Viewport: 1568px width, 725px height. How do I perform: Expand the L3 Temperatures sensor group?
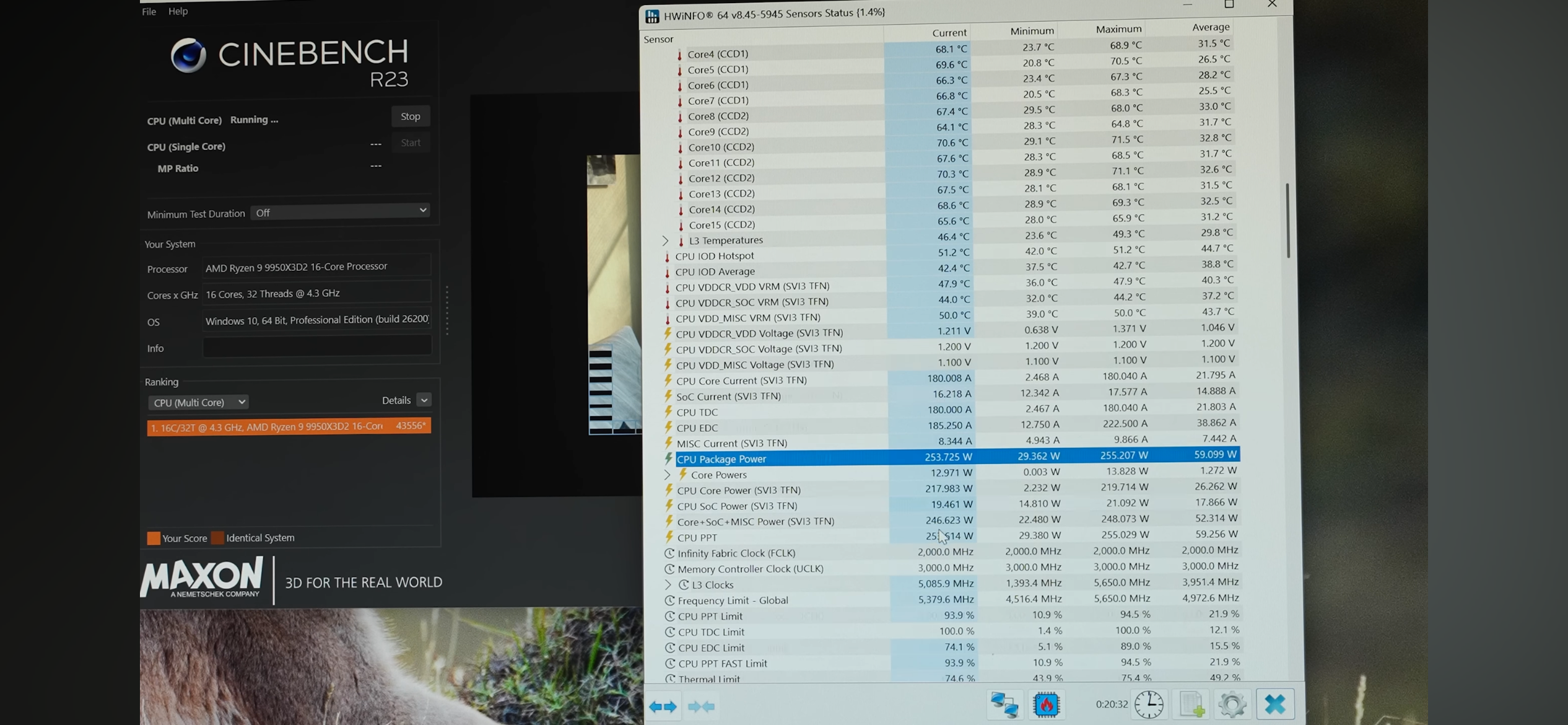[665, 240]
